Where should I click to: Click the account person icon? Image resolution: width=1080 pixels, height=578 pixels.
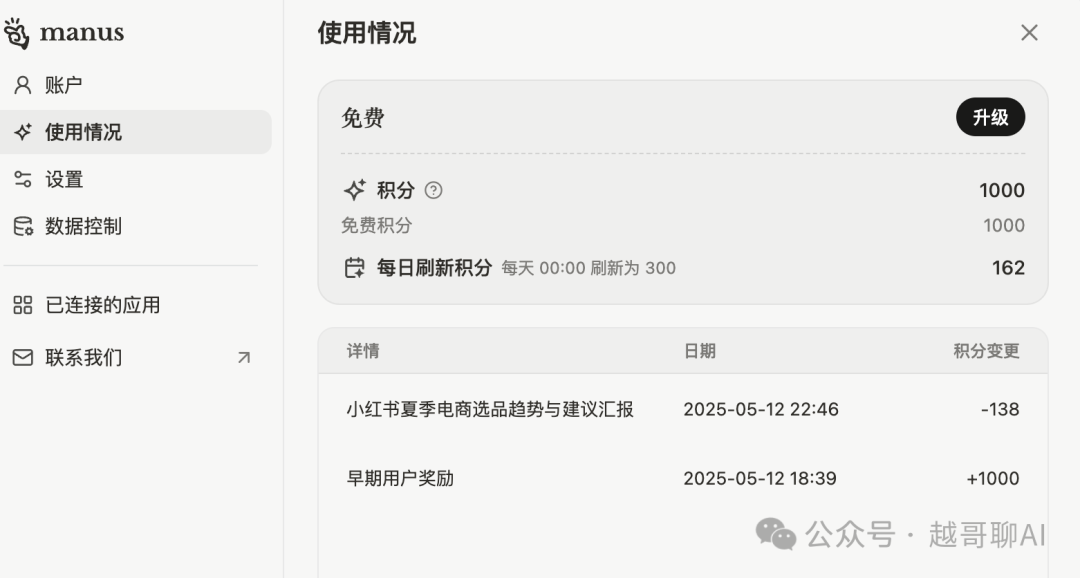23,85
